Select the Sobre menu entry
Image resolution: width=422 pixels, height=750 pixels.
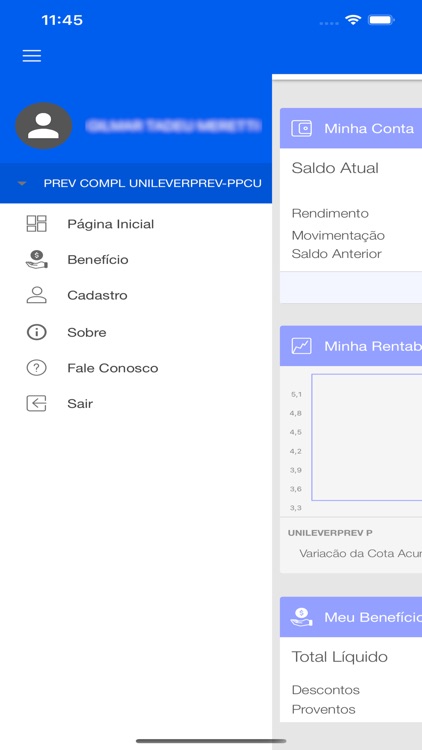[x=87, y=332]
